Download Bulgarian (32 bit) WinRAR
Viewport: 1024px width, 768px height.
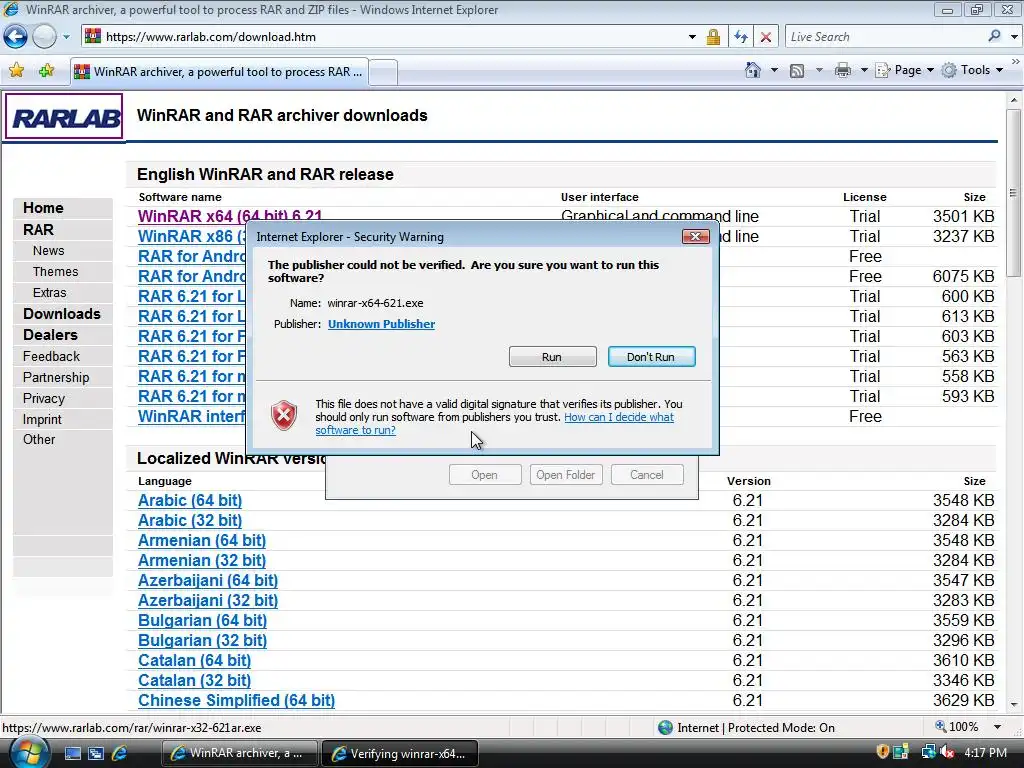pos(202,641)
